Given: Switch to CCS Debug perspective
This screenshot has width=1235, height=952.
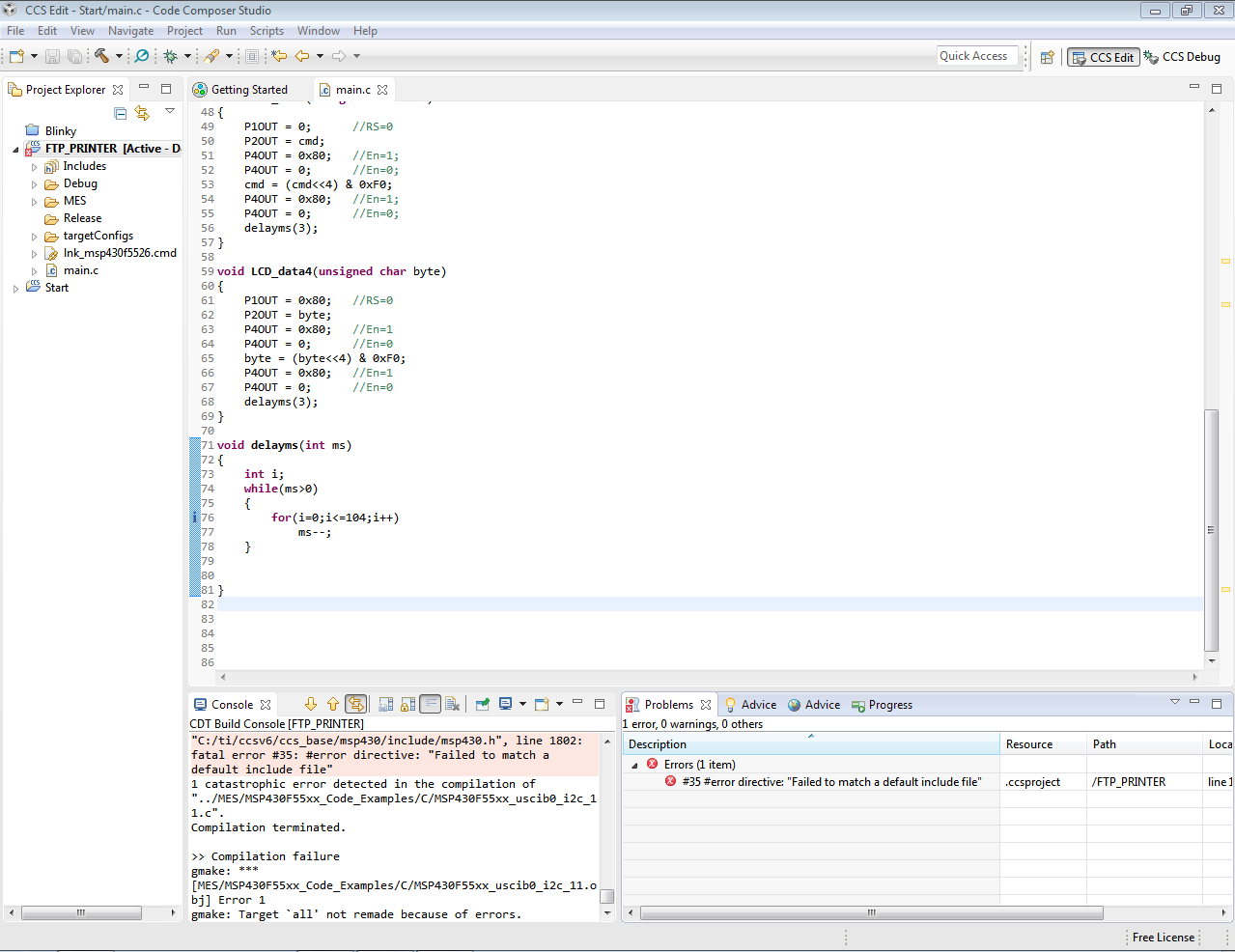Looking at the screenshot, I should coord(1182,57).
